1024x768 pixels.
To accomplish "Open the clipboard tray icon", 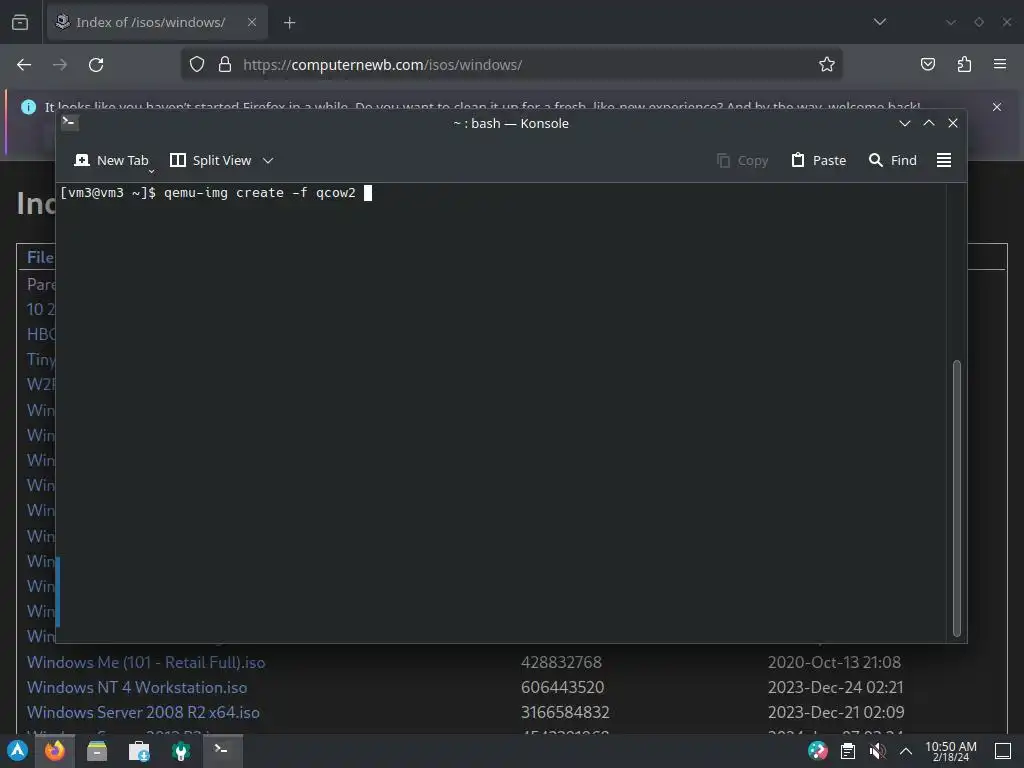I will (x=848, y=751).
